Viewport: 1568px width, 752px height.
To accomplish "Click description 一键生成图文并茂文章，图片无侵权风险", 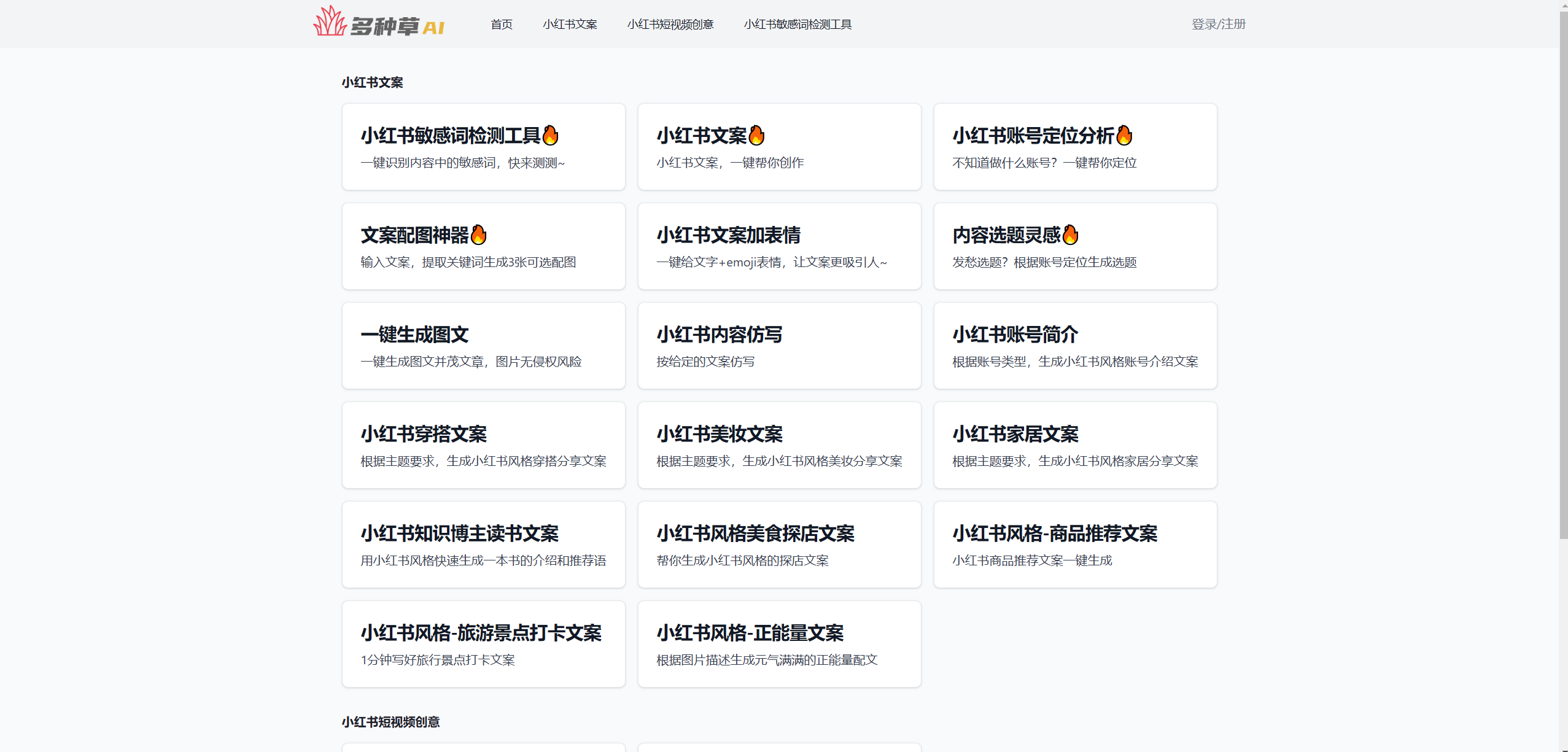I will [471, 362].
